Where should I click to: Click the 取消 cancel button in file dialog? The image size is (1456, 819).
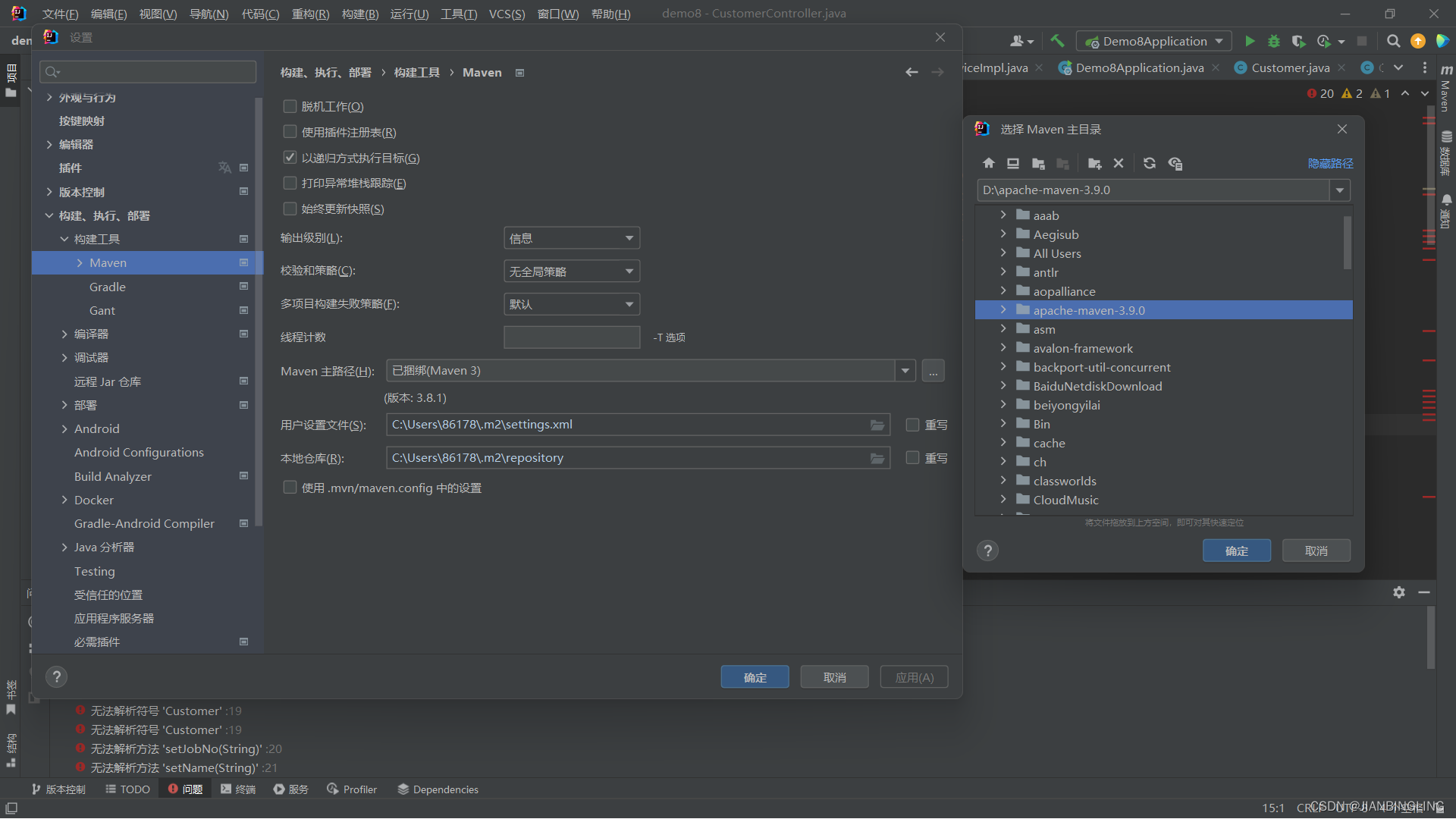click(x=1316, y=550)
